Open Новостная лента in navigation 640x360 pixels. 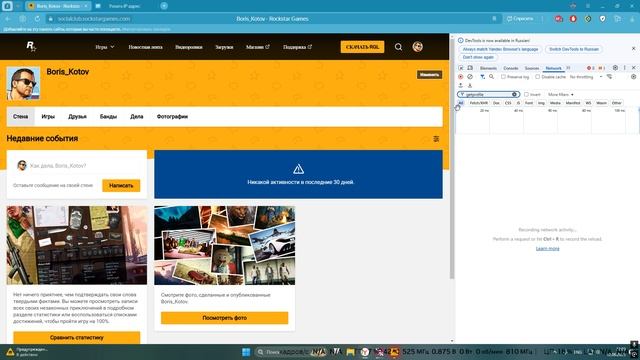click(x=145, y=47)
